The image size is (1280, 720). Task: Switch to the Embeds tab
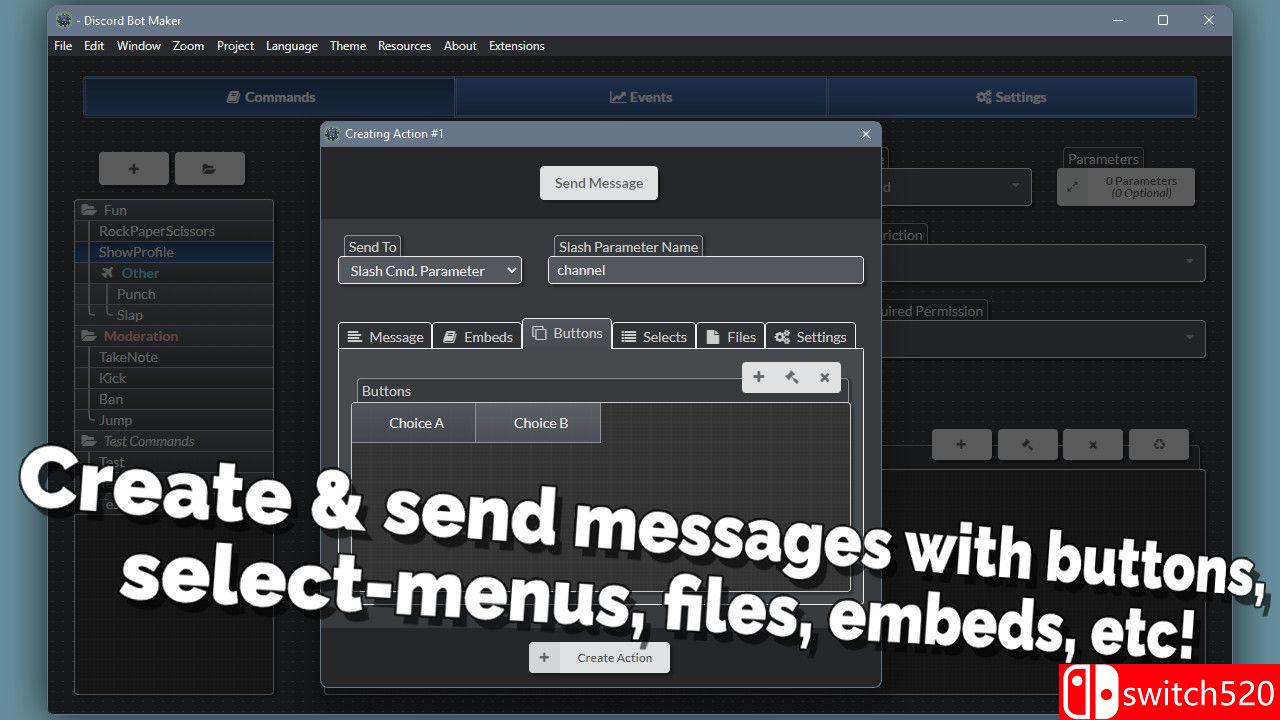tap(477, 337)
